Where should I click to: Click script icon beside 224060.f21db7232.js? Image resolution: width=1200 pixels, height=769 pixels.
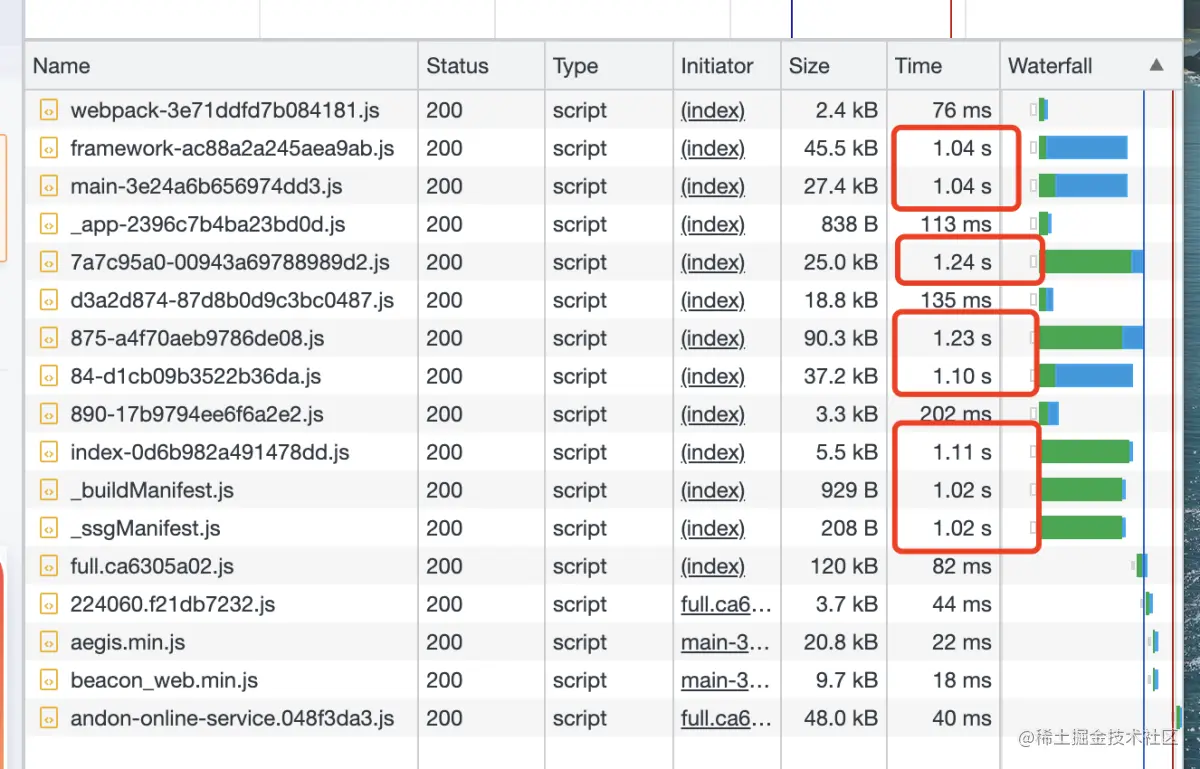tap(48, 604)
